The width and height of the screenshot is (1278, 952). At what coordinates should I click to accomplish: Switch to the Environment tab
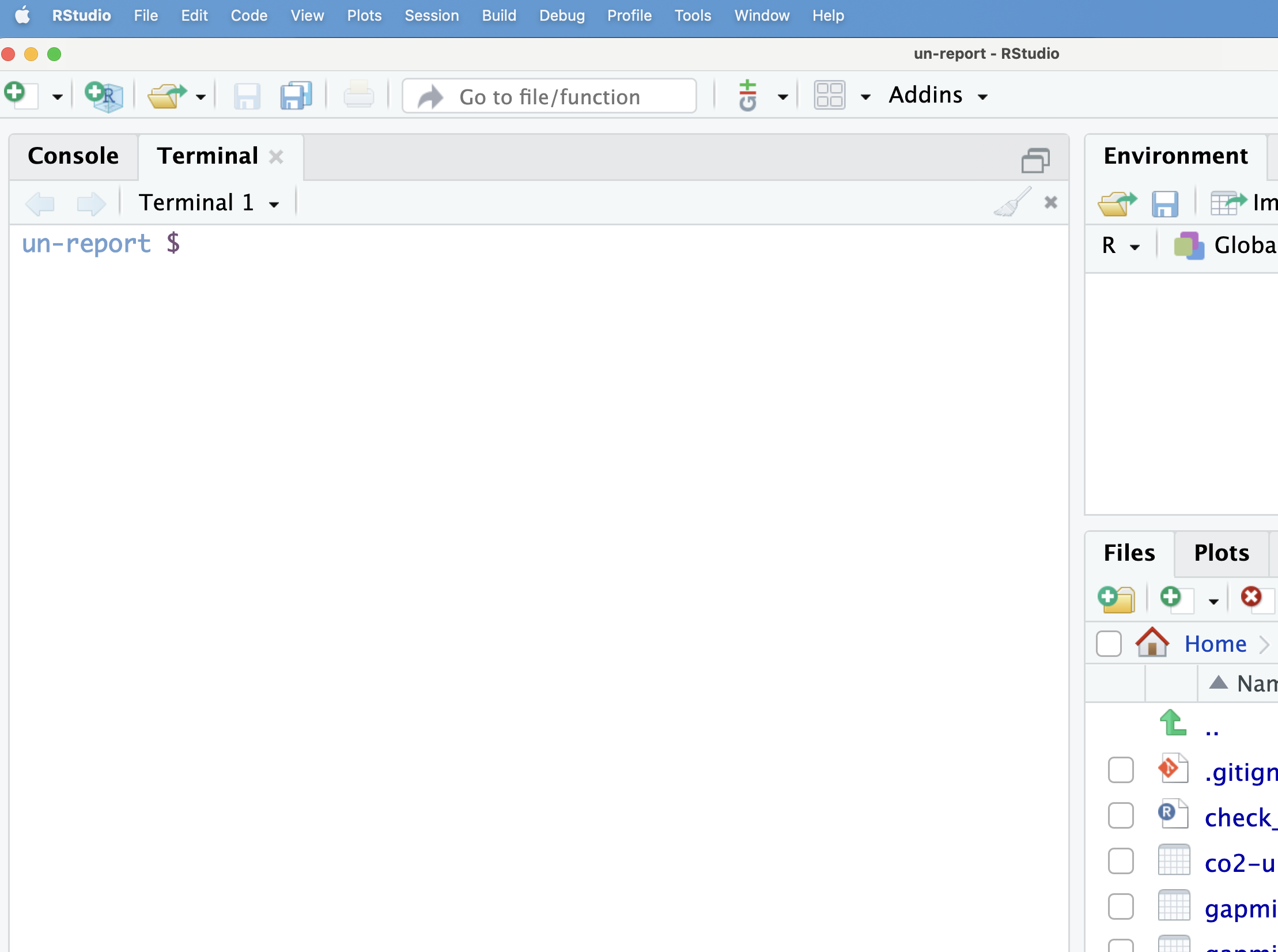(x=1175, y=156)
